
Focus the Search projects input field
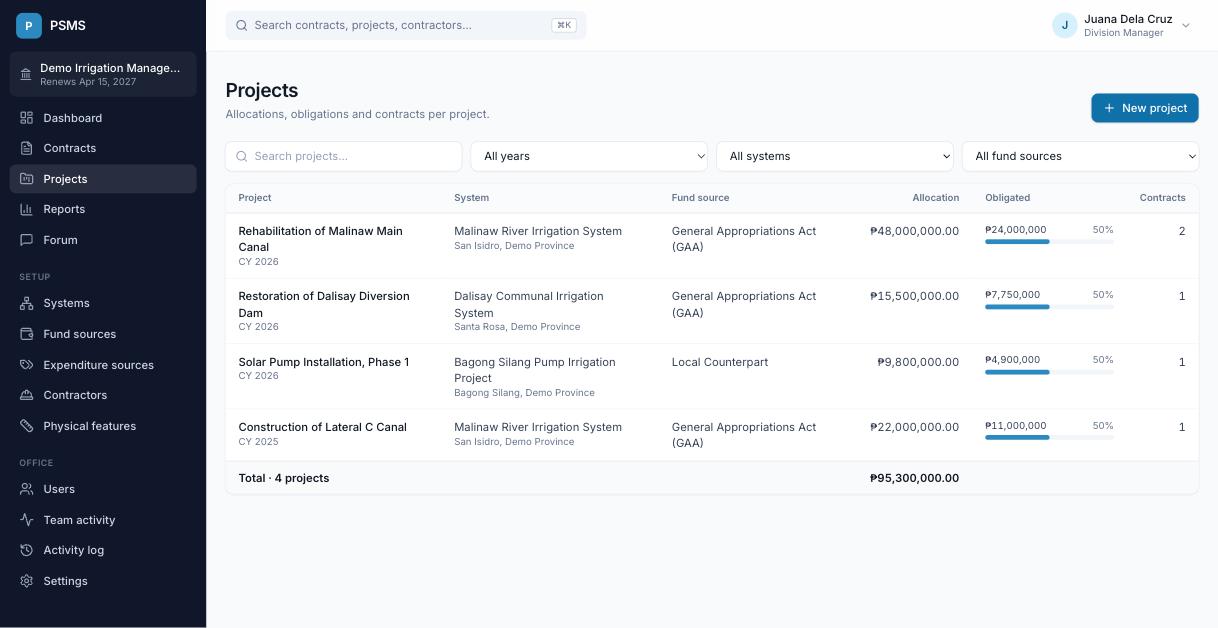(344, 156)
